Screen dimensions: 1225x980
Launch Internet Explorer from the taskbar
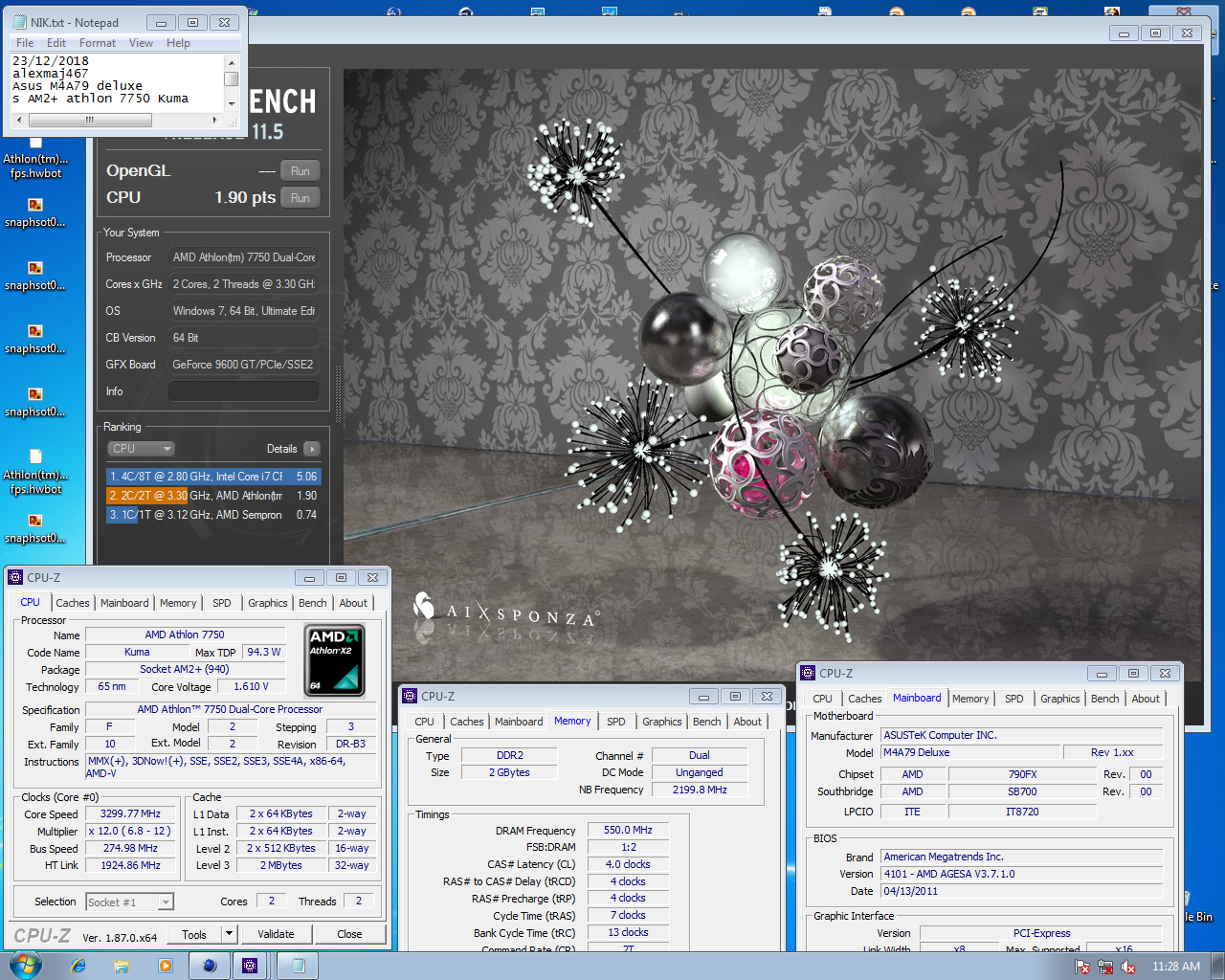(78, 966)
